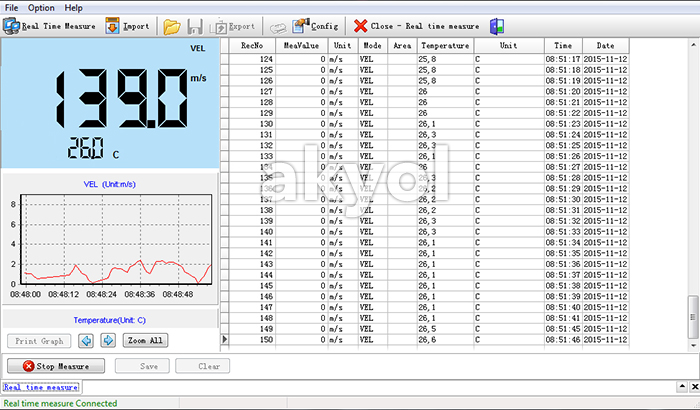Screen dimensions: 700x410
Task: Click the right arrow graph navigation icon
Action: 108,340
